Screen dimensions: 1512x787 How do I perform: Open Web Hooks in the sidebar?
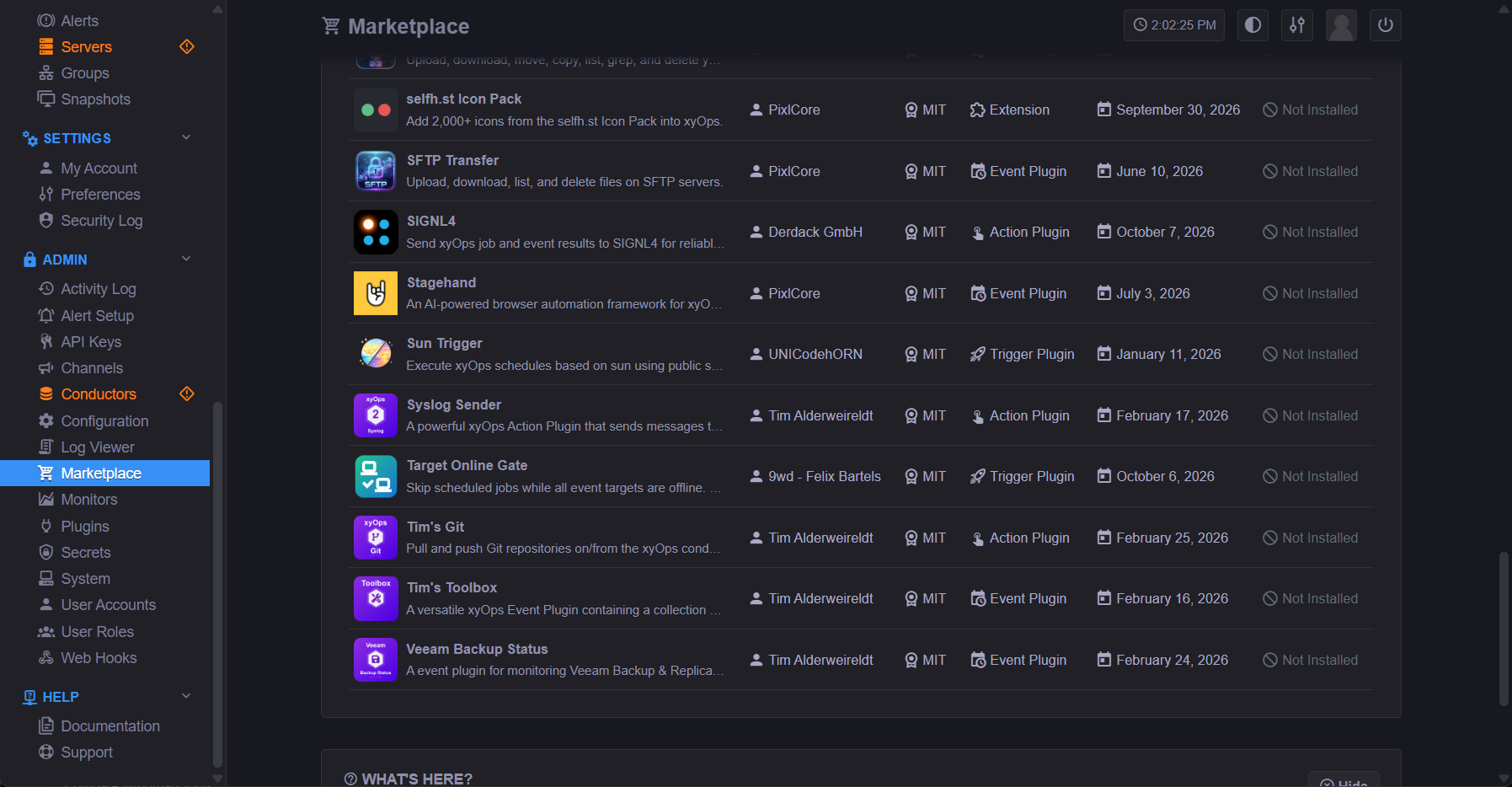[x=99, y=658]
